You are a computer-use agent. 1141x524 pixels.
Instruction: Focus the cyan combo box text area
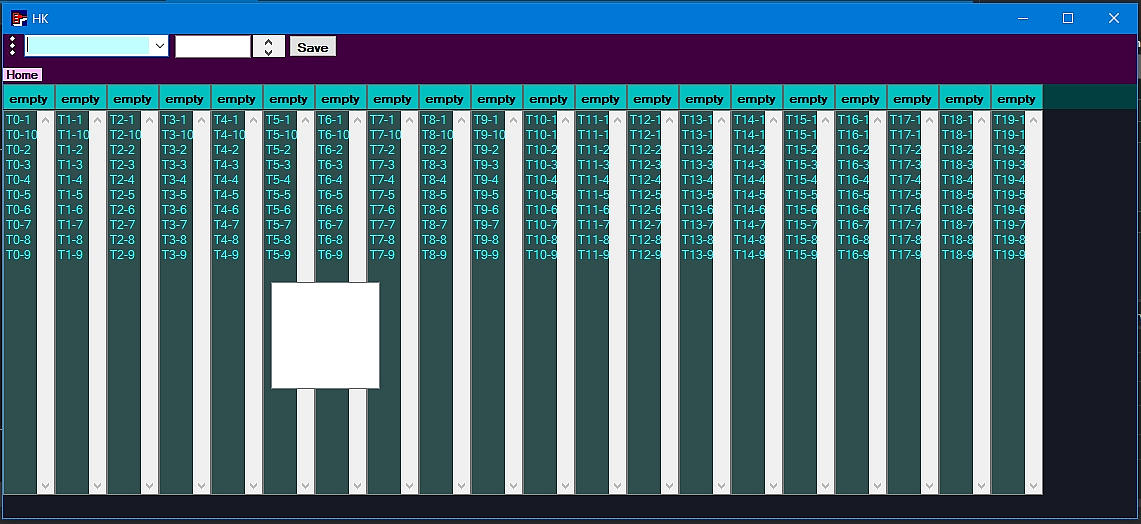coord(88,47)
